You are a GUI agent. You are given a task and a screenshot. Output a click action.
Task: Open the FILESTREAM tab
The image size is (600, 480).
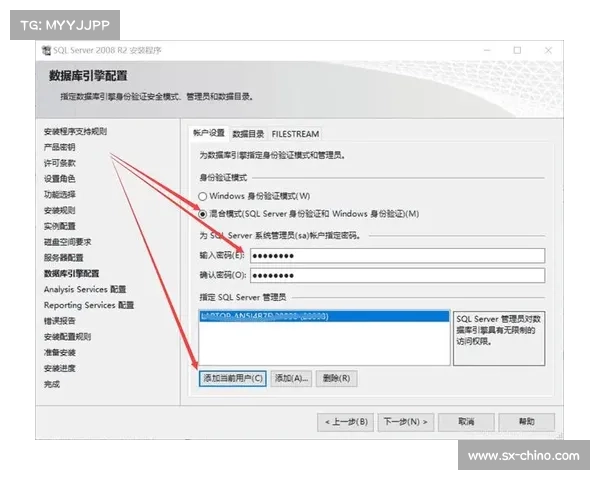coord(295,134)
